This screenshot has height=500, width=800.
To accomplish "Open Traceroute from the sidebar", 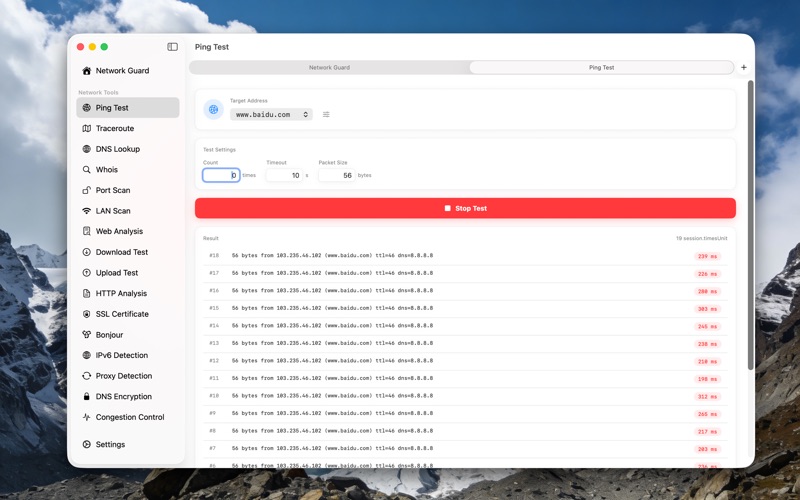I will point(128,129).
